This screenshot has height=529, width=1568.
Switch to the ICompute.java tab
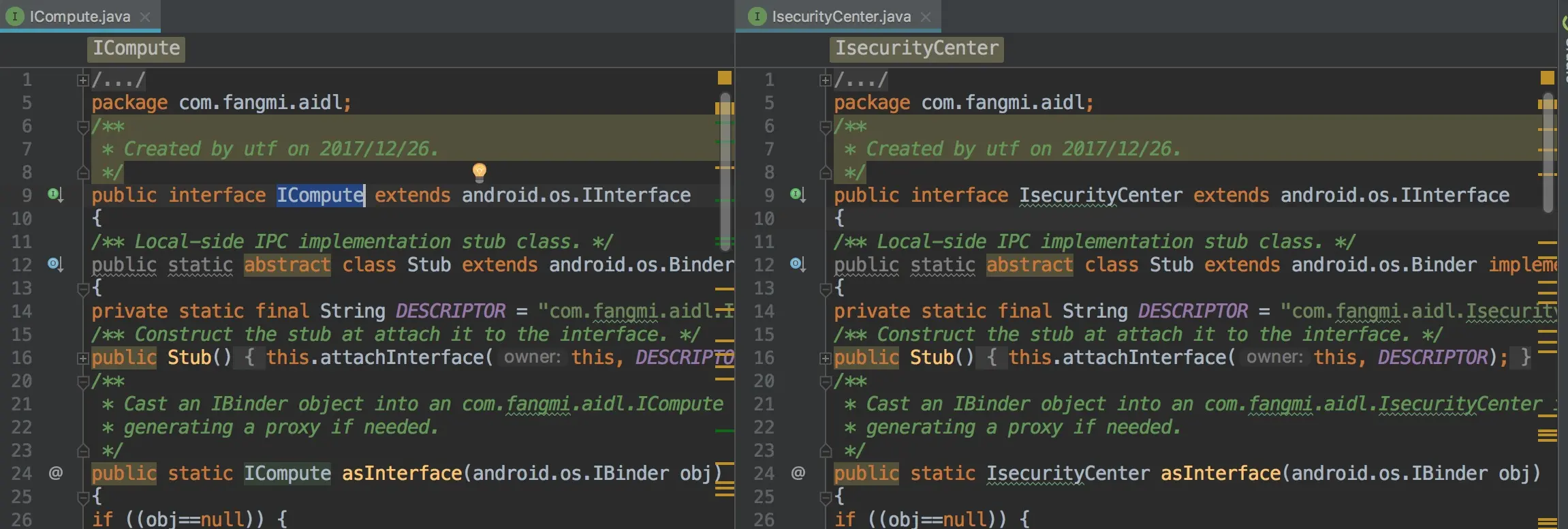79,16
